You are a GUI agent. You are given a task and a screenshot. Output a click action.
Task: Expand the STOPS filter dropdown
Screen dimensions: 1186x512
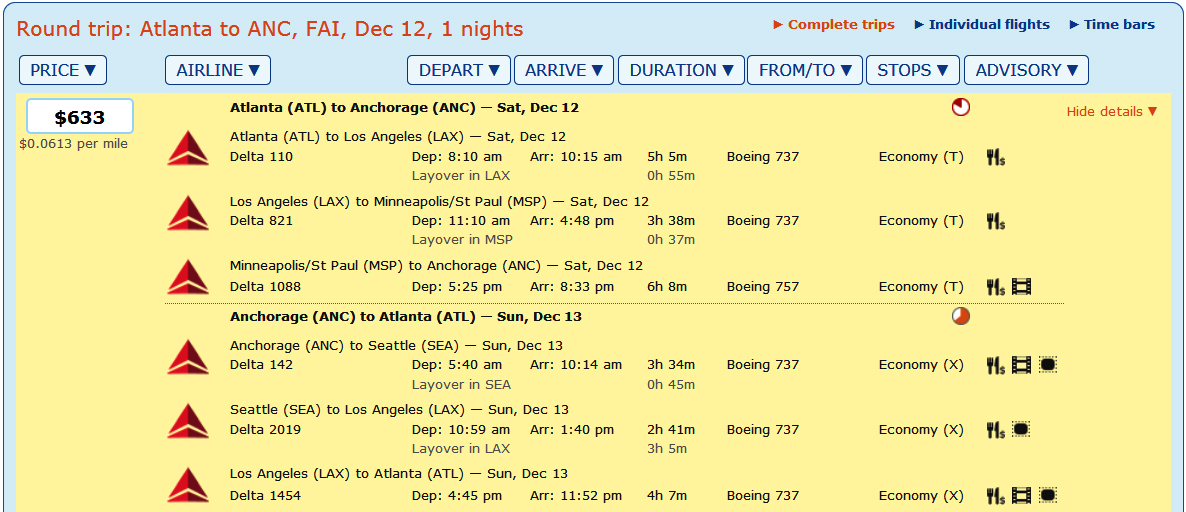(913, 70)
